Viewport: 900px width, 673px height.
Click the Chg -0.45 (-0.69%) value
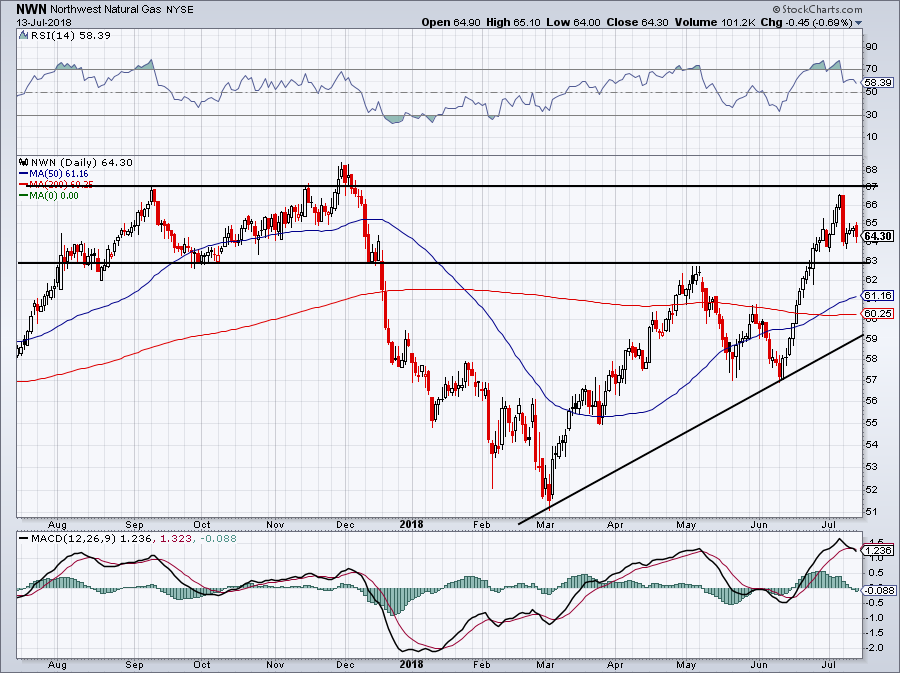(808, 22)
